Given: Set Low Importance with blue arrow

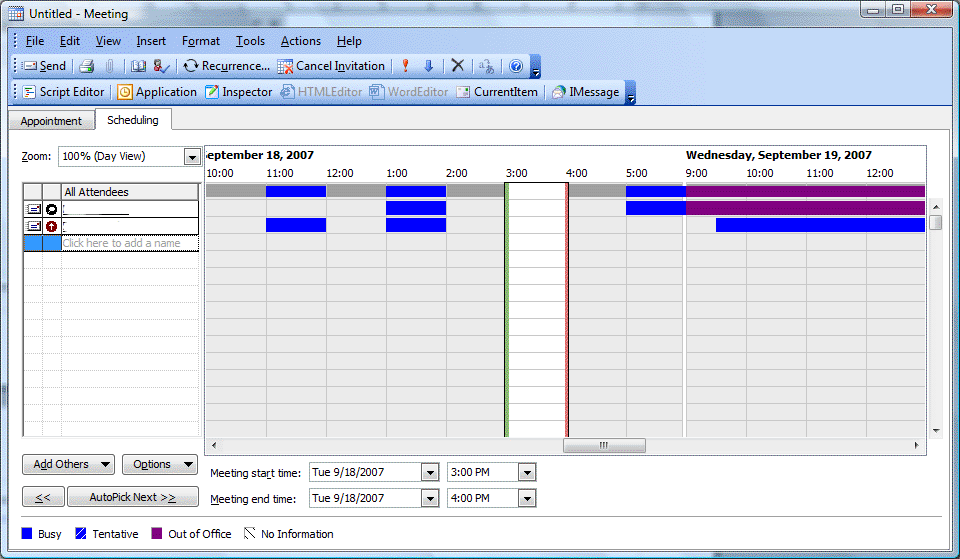Looking at the screenshot, I should [429, 66].
